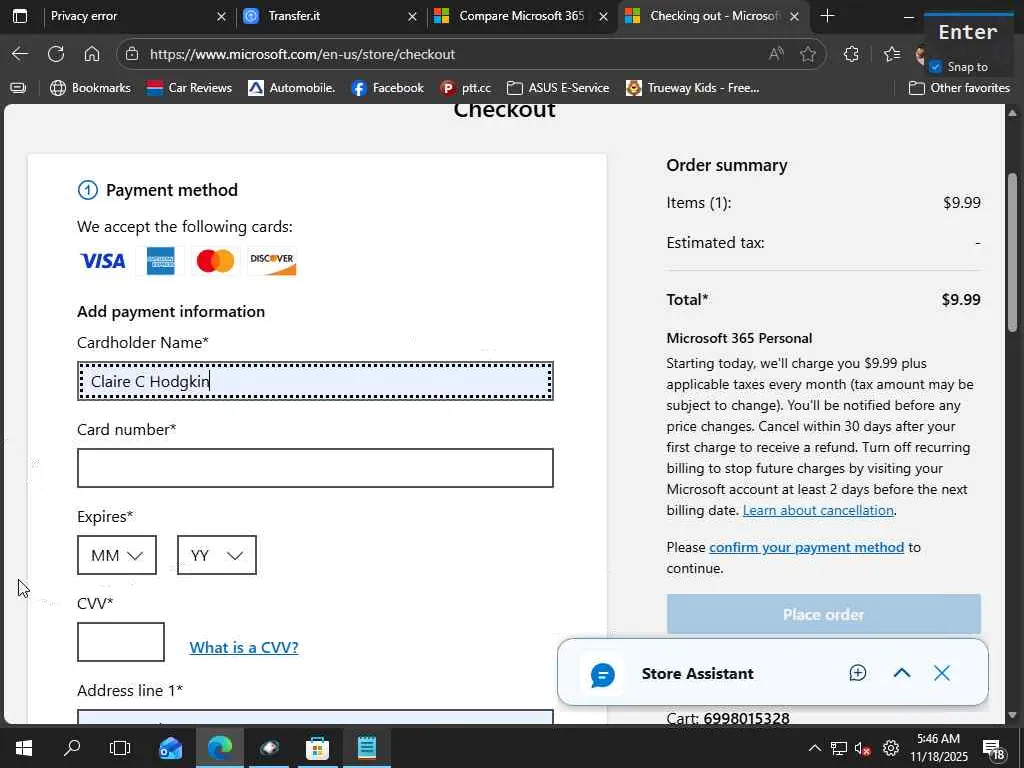The height and width of the screenshot is (768, 1024).
Task: Toggle the Snap to checkbox
Action: point(935,67)
